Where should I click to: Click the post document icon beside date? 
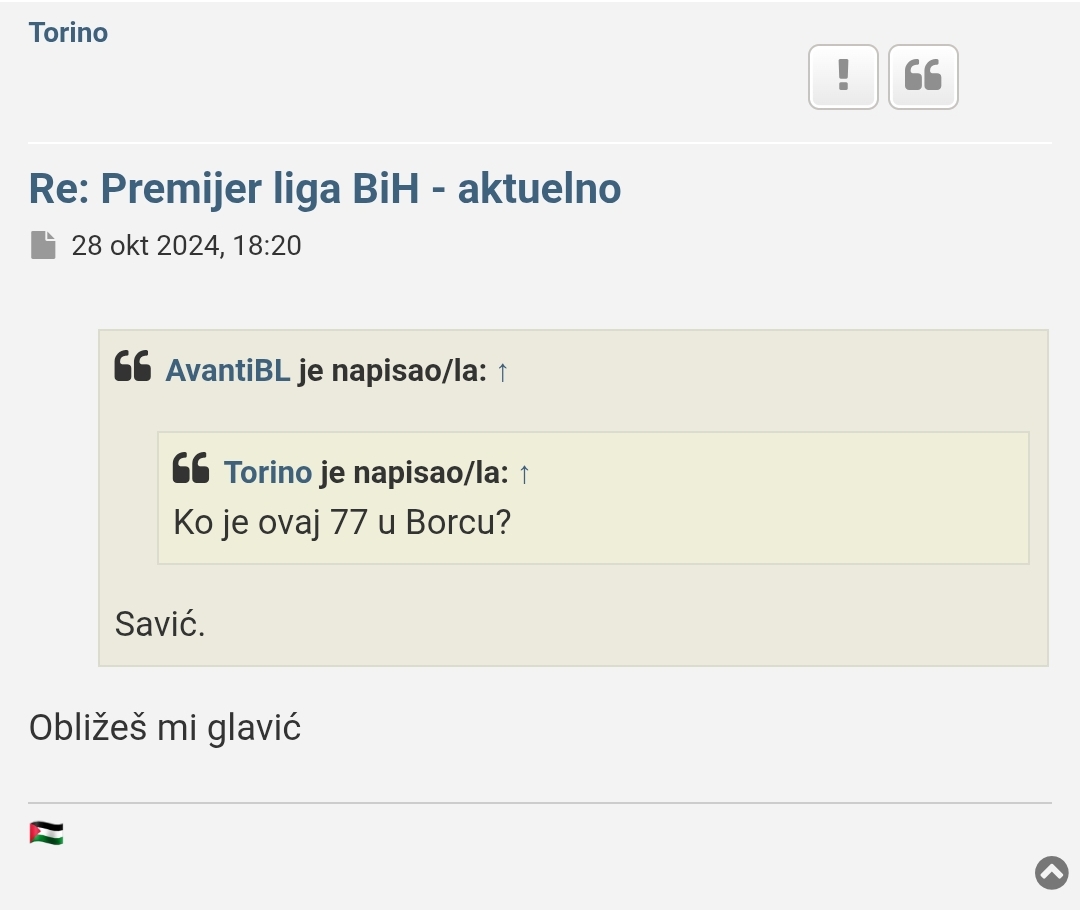click(x=43, y=245)
